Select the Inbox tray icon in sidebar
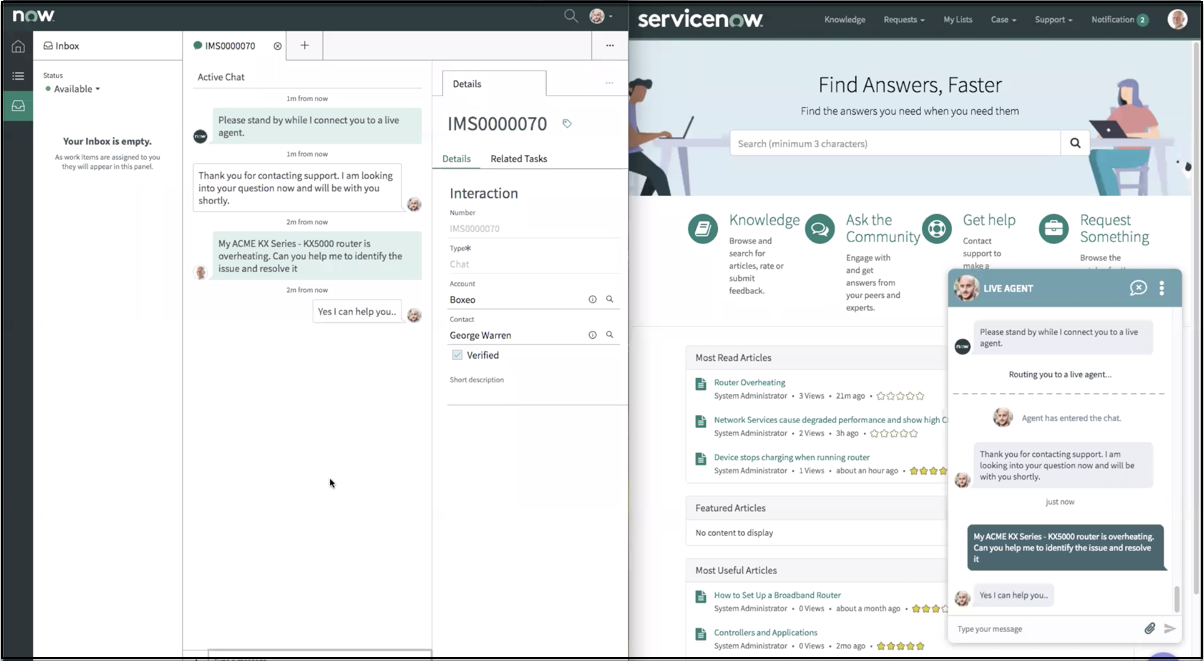This screenshot has height=661, width=1204. (x=18, y=105)
